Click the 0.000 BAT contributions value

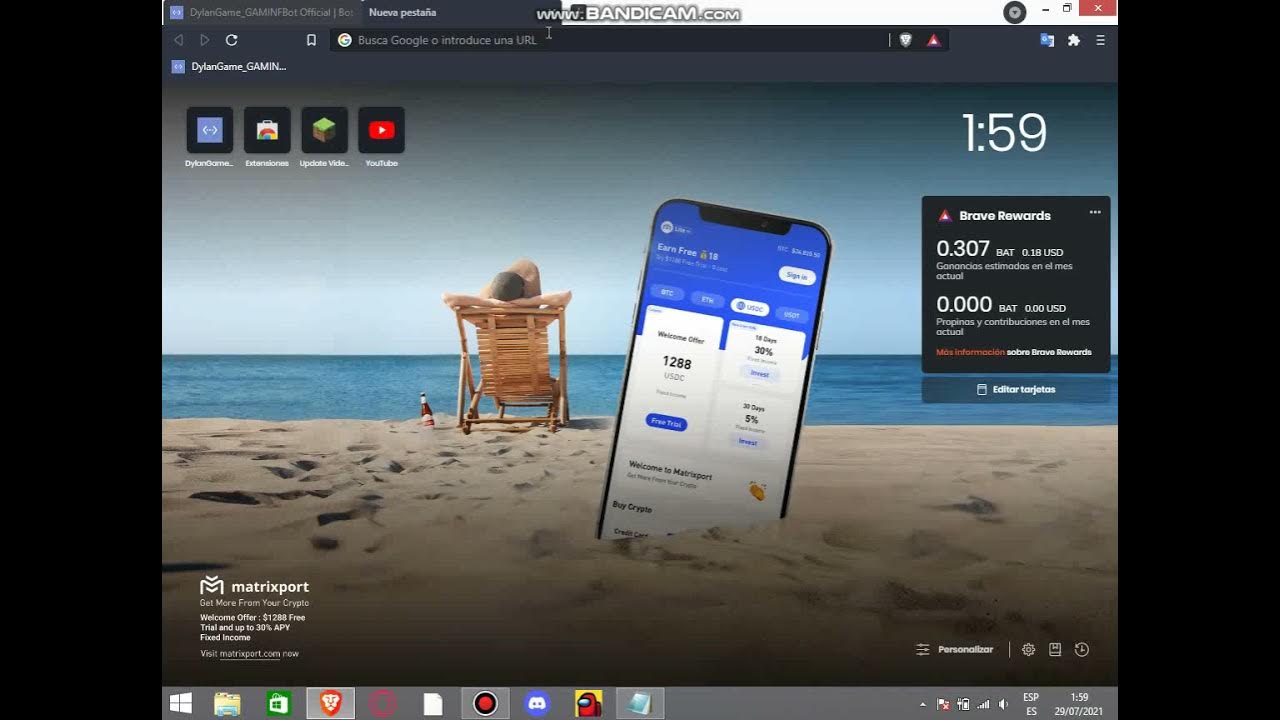[964, 305]
